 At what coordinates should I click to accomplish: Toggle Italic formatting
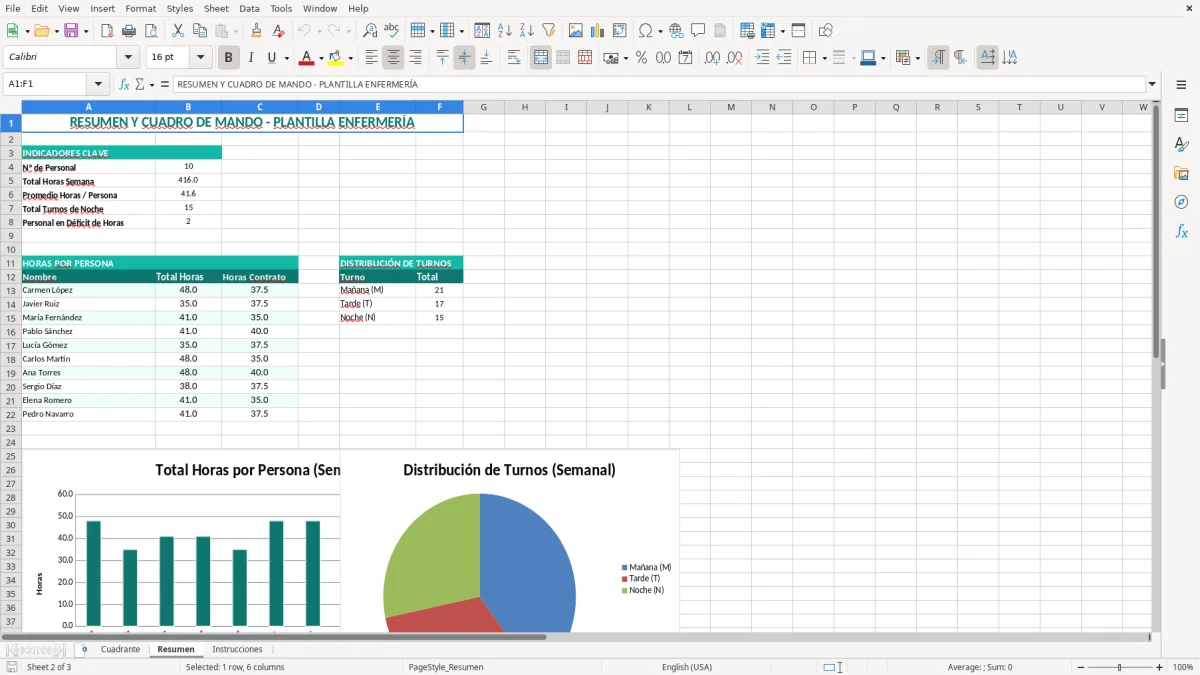251,58
